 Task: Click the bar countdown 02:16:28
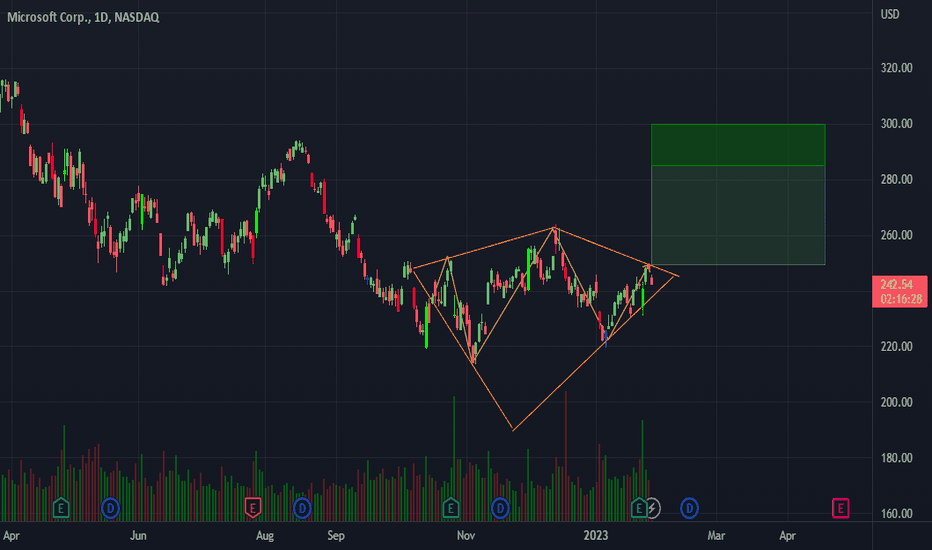(x=901, y=298)
